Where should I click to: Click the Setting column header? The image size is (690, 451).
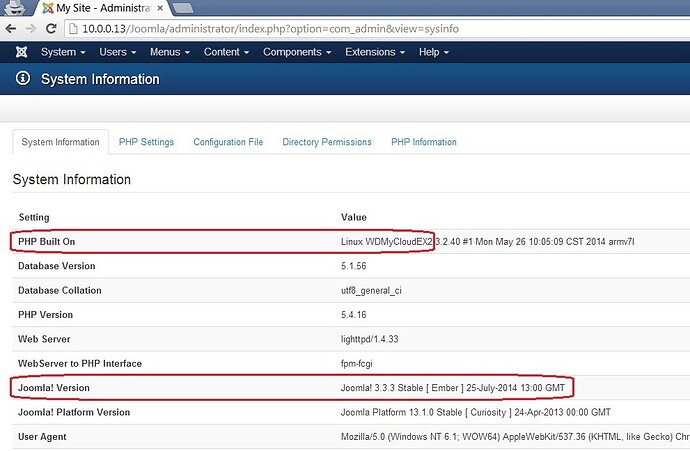pos(34,217)
